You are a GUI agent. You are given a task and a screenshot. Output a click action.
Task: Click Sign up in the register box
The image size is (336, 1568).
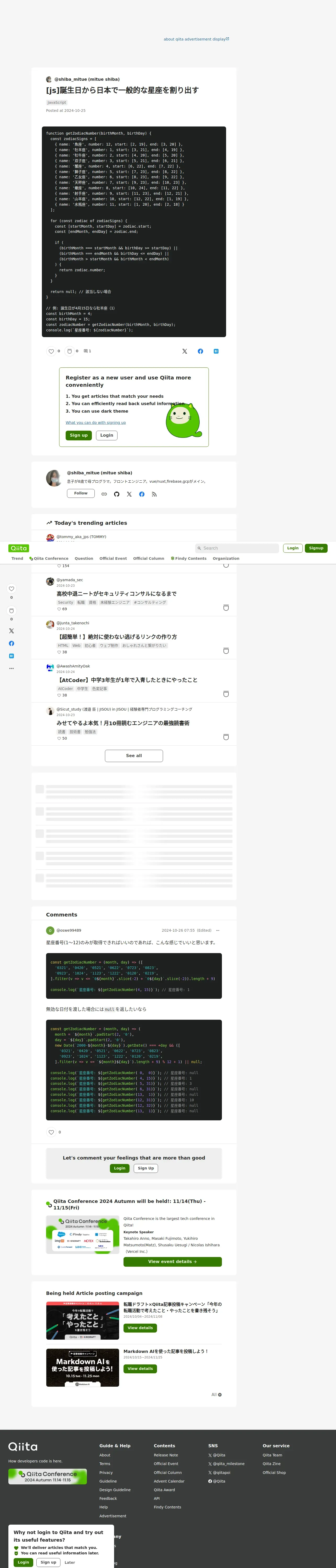tap(79, 435)
